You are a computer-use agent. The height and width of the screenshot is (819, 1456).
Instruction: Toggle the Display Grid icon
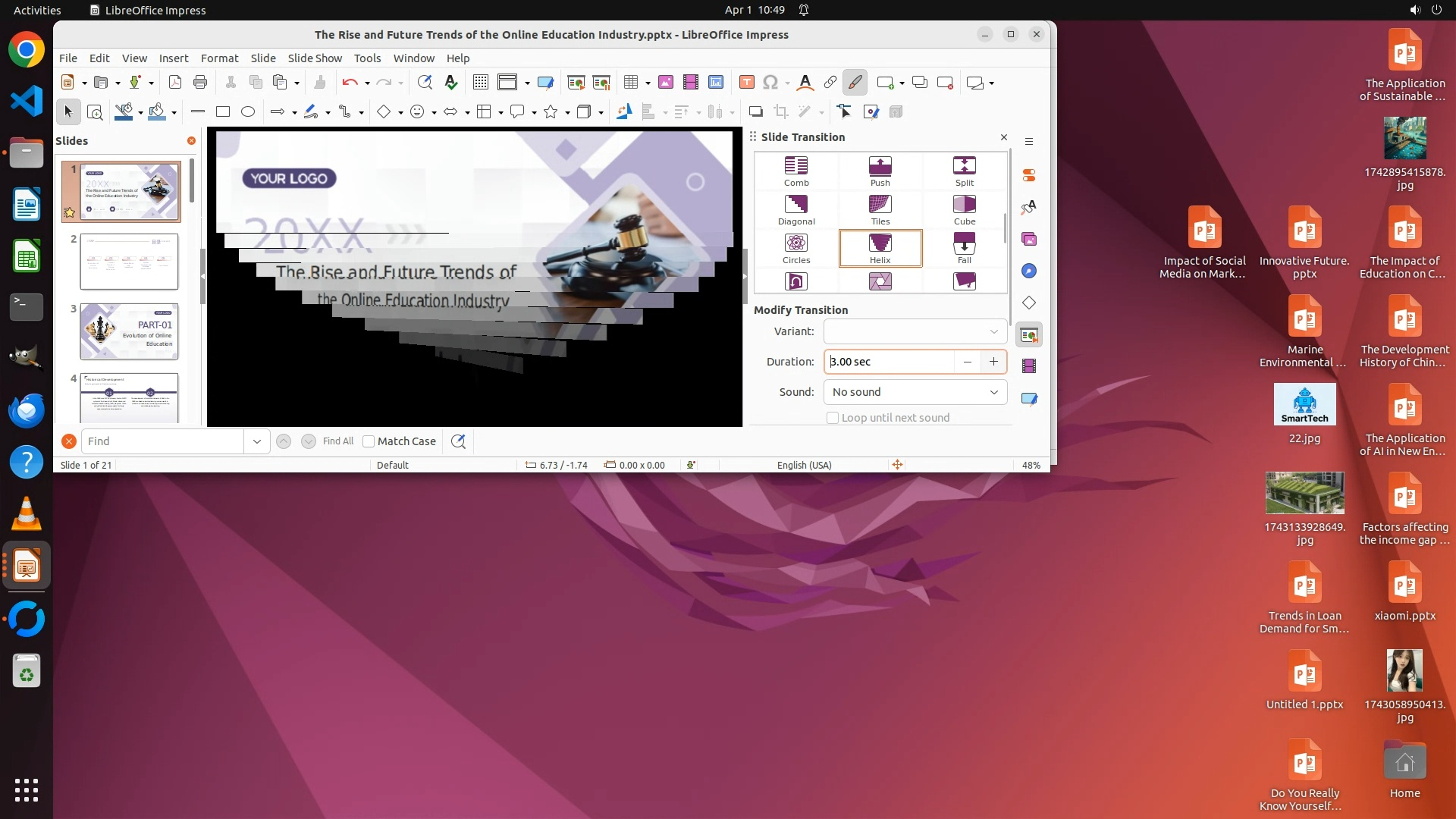480,83
